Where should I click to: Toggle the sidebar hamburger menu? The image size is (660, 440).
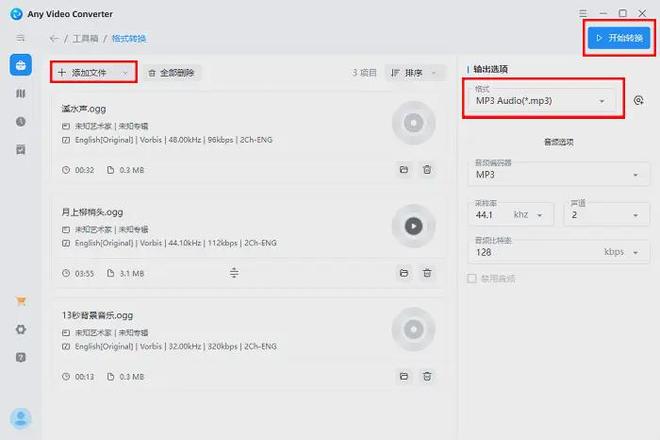click(x=21, y=38)
